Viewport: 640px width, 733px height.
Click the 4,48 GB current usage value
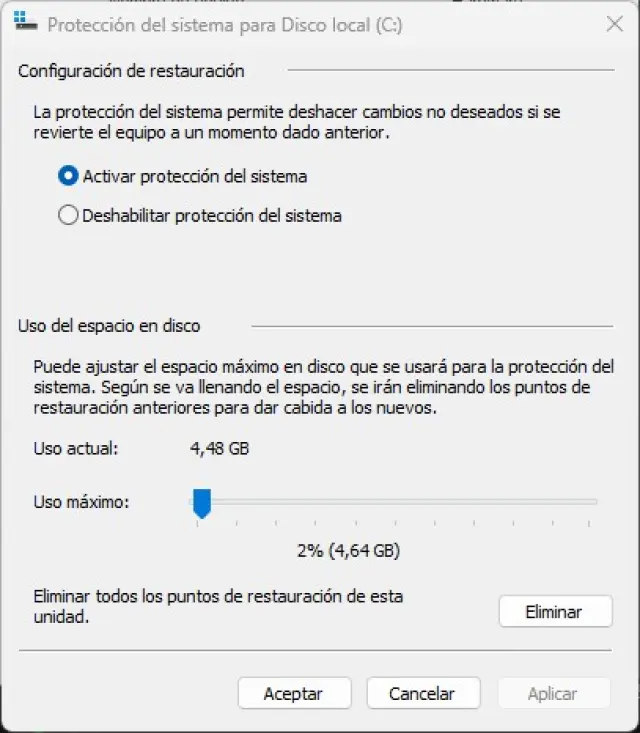220,448
